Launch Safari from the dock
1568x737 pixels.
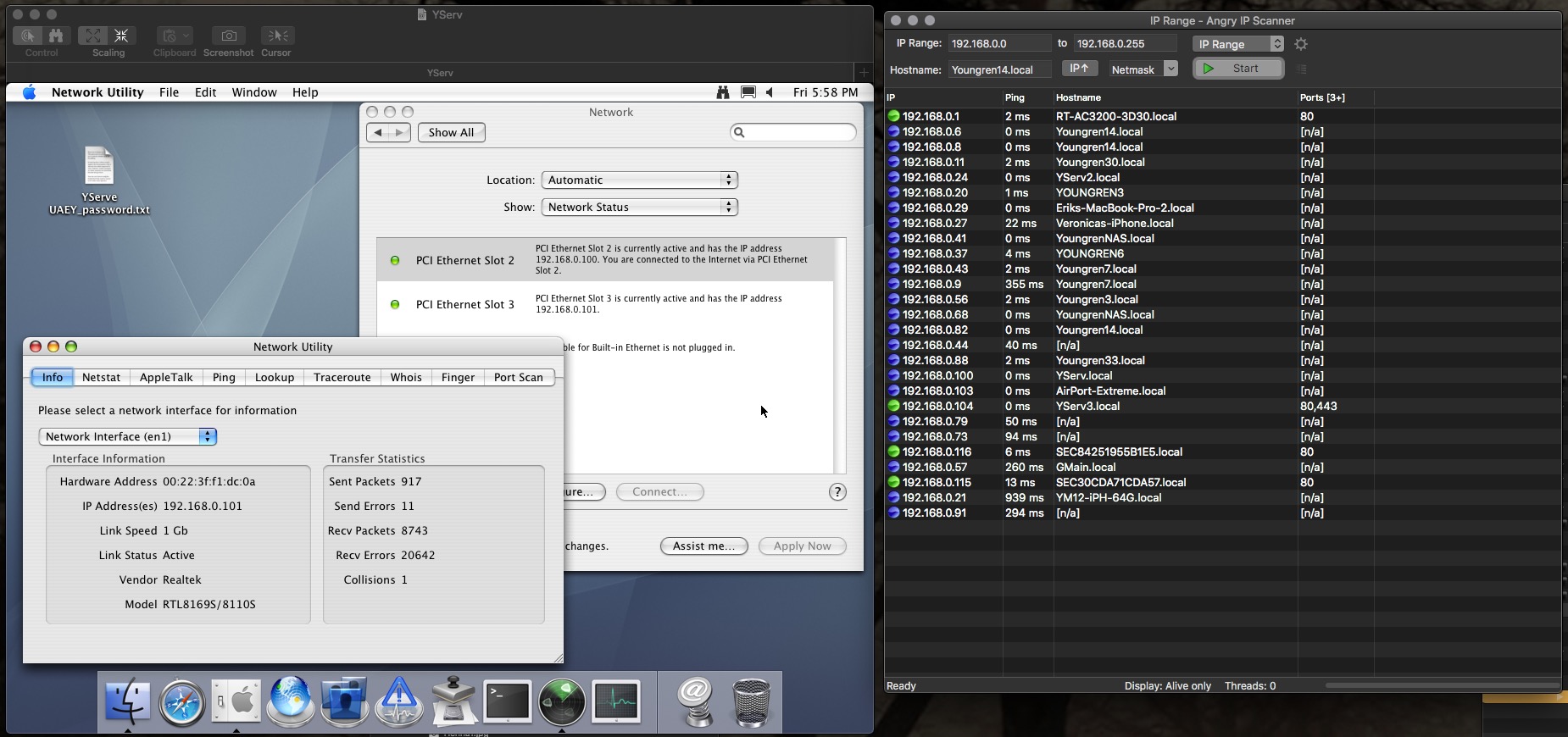tap(182, 701)
